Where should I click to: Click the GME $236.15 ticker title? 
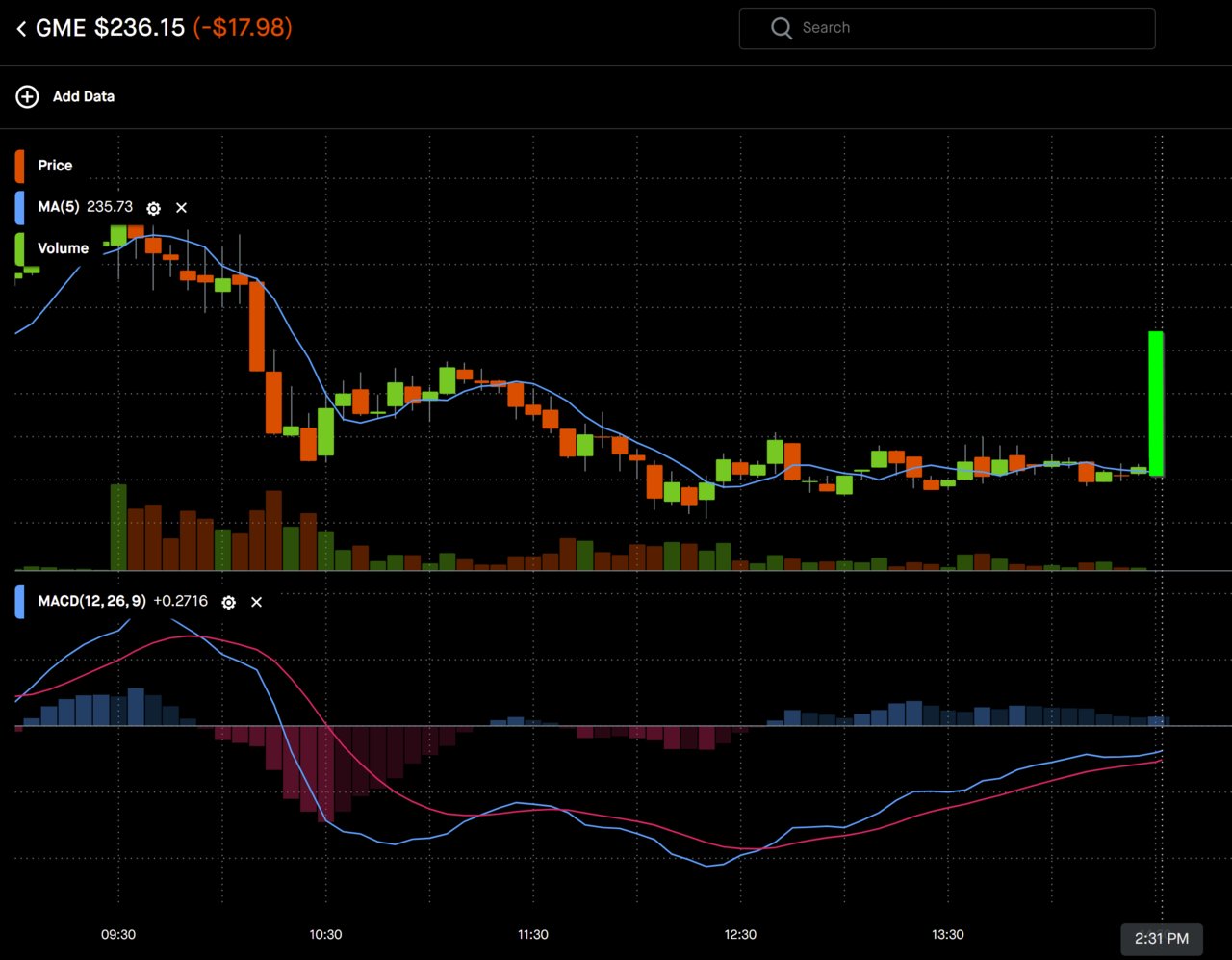click(110, 28)
